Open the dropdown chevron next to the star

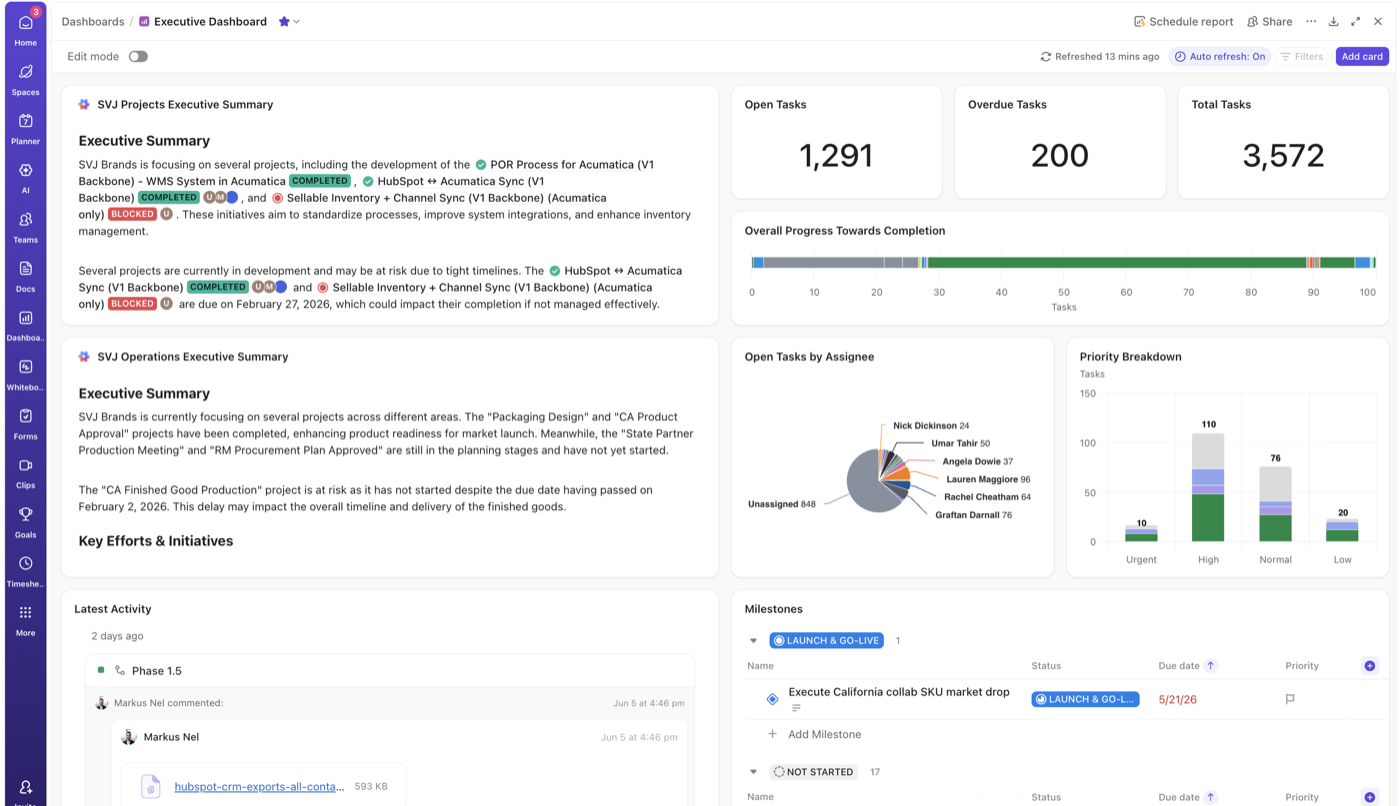(296, 21)
